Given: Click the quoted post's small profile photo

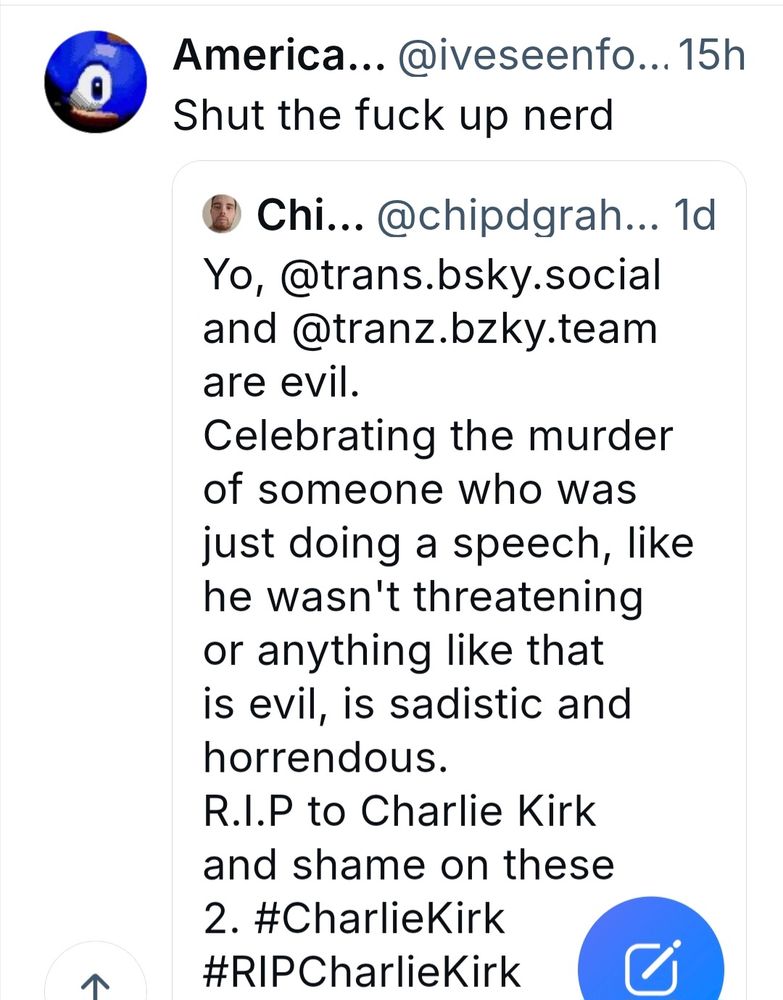Looking at the screenshot, I should (x=221, y=215).
